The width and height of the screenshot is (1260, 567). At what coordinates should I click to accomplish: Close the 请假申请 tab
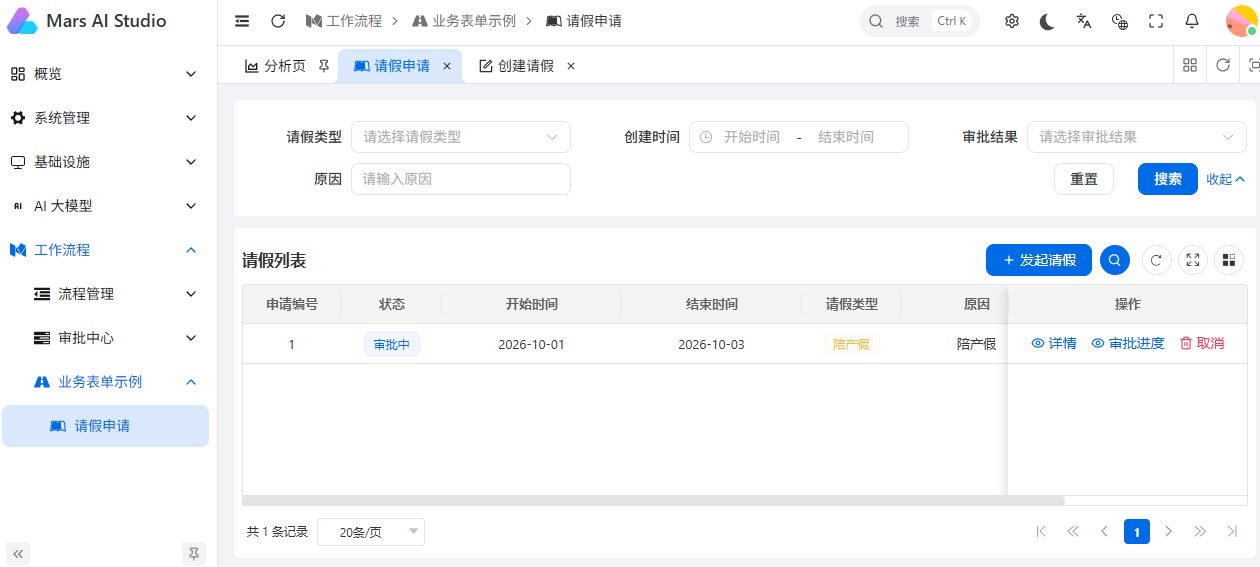(x=447, y=66)
